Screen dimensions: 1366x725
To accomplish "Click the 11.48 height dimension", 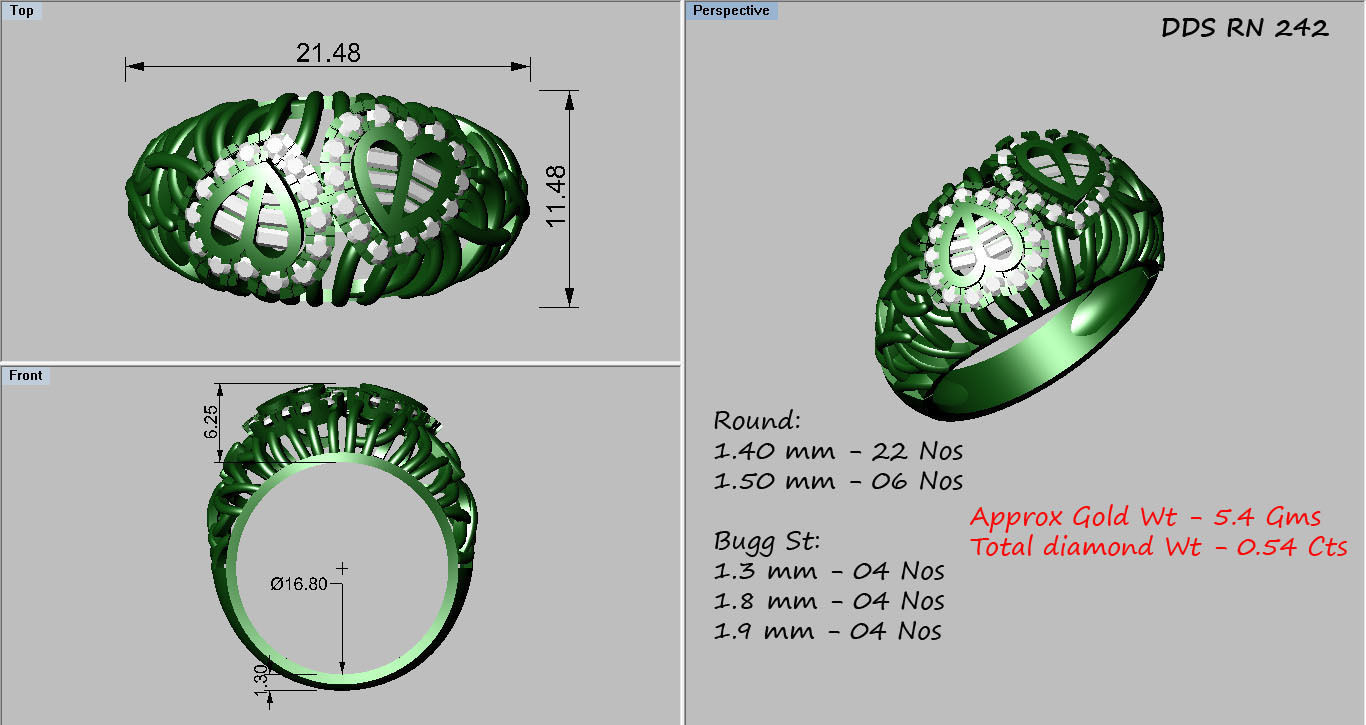I will pos(555,196).
